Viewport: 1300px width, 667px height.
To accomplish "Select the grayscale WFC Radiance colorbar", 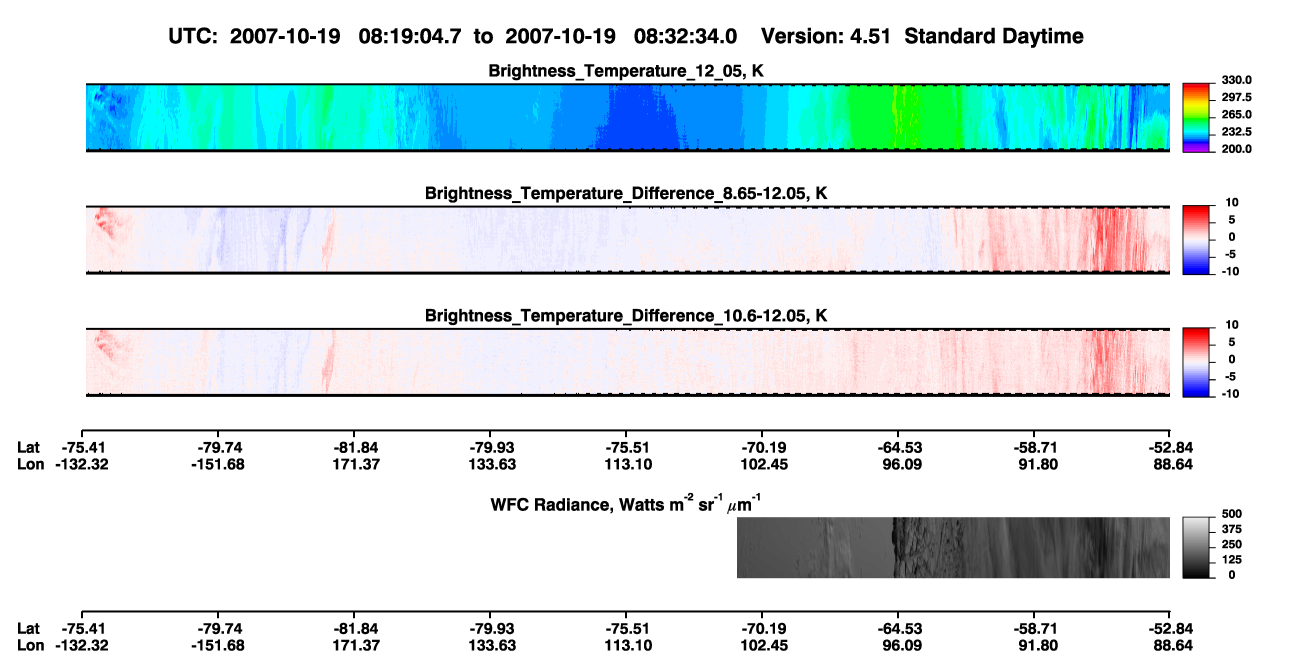I will click(x=1196, y=547).
